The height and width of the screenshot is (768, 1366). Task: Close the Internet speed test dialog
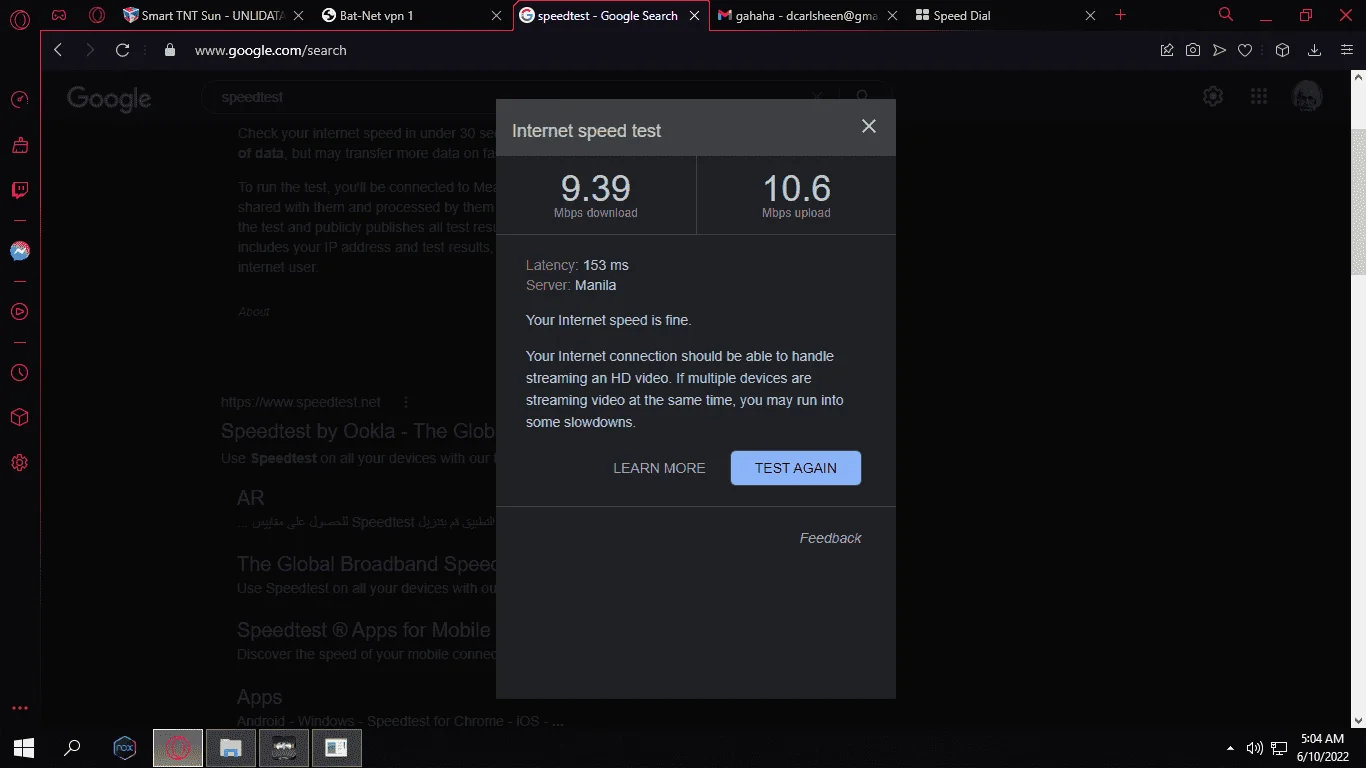[869, 126]
